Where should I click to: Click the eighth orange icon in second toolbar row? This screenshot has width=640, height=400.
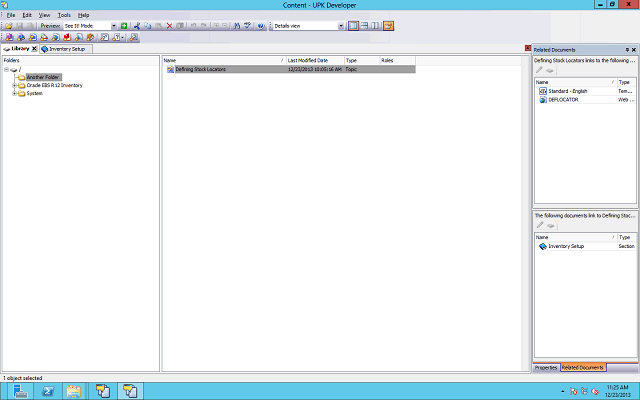90,38
